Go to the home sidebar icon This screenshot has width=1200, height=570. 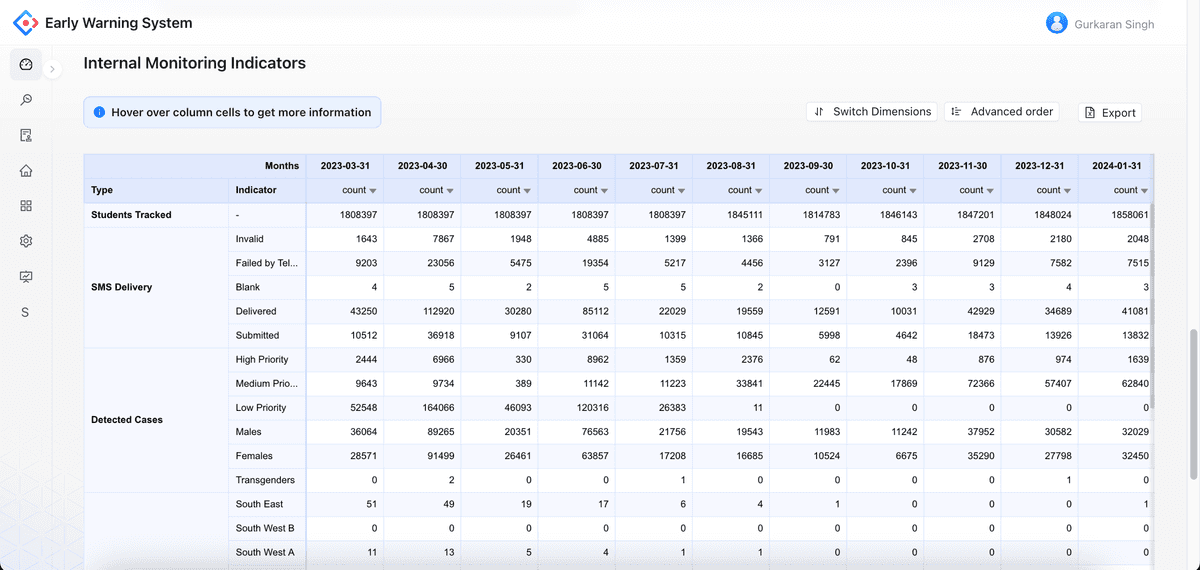tap(26, 170)
